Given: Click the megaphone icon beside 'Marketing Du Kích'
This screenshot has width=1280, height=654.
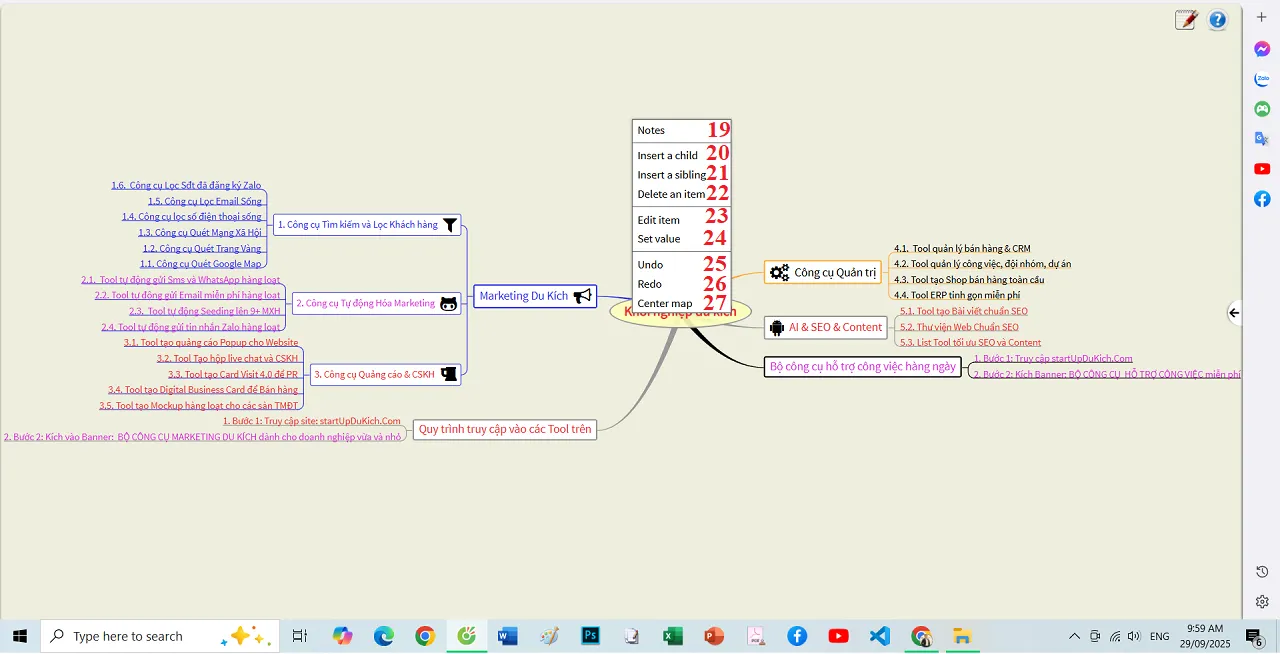Looking at the screenshot, I should click(582, 295).
